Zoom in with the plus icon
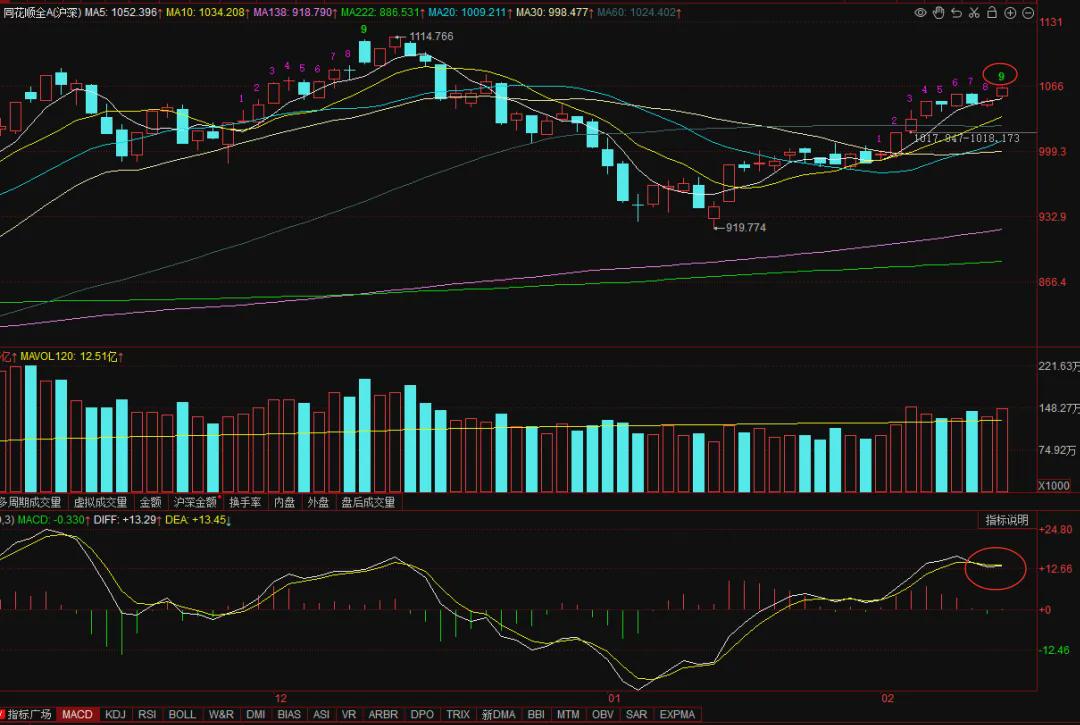Image resolution: width=1080 pixels, height=725 pixels. pos(1010,13)
